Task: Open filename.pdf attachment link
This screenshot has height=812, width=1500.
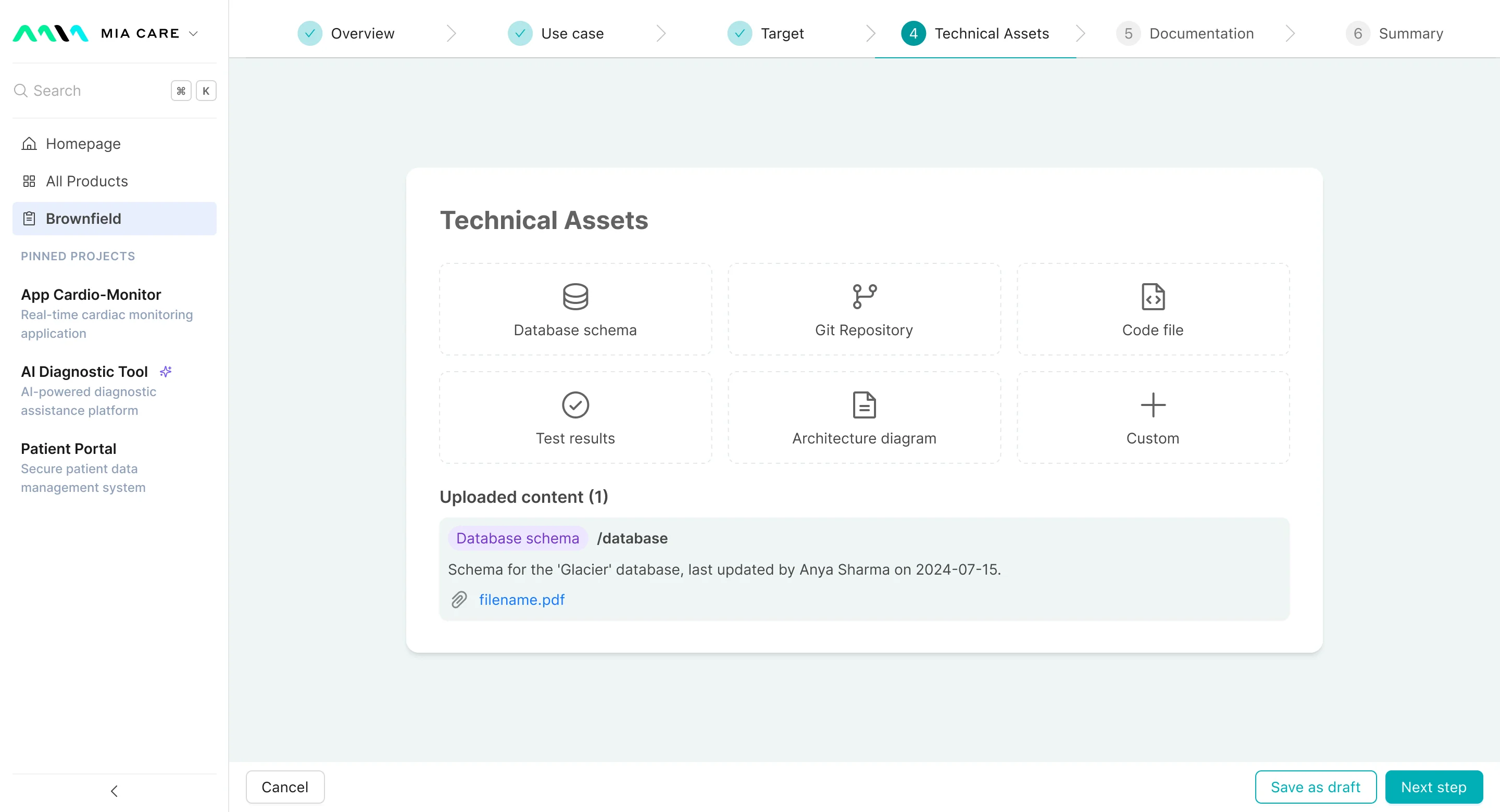Action: coord(521,600)
